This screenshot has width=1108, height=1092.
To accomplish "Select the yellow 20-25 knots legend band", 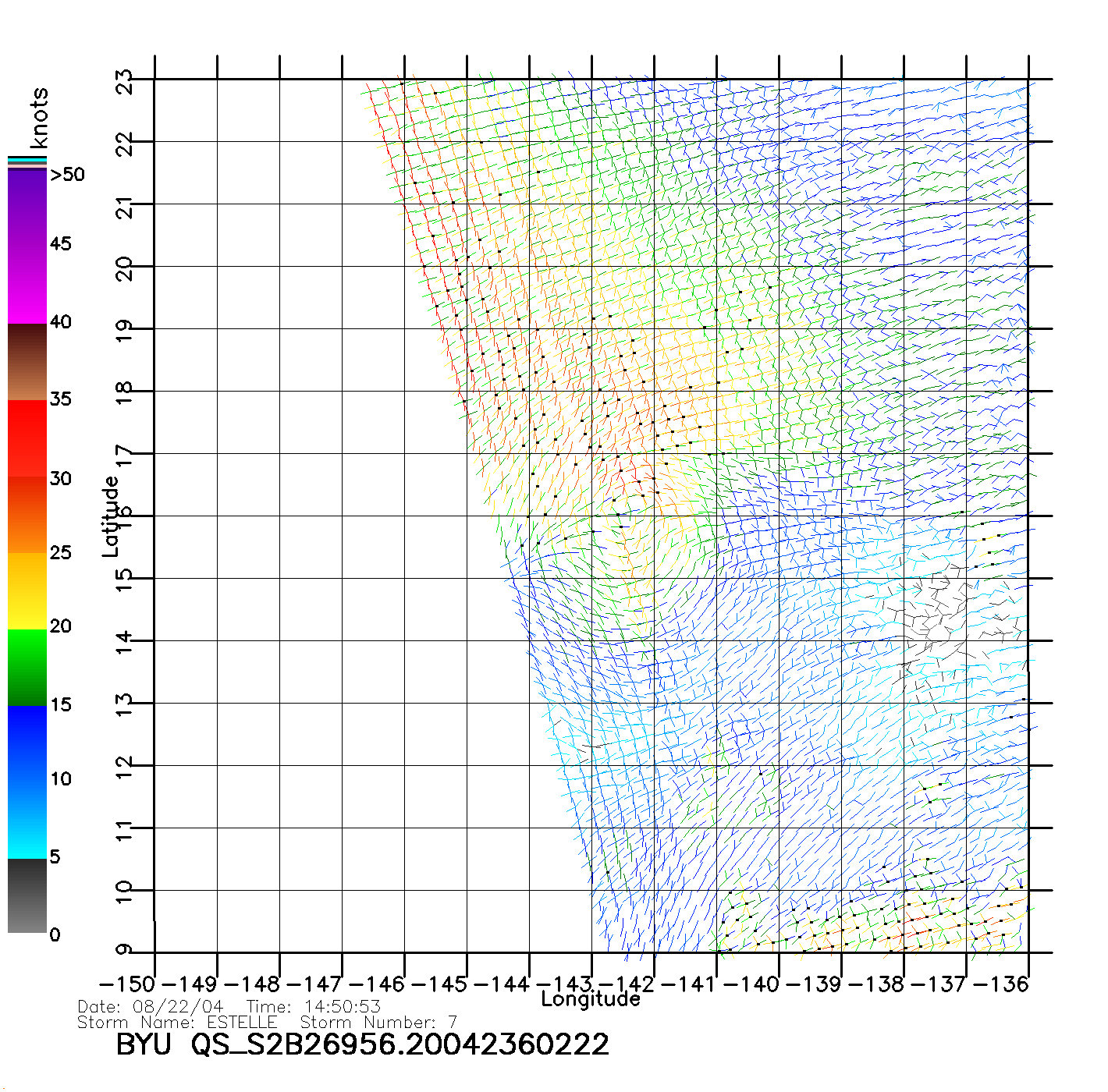I will (27, 590).
